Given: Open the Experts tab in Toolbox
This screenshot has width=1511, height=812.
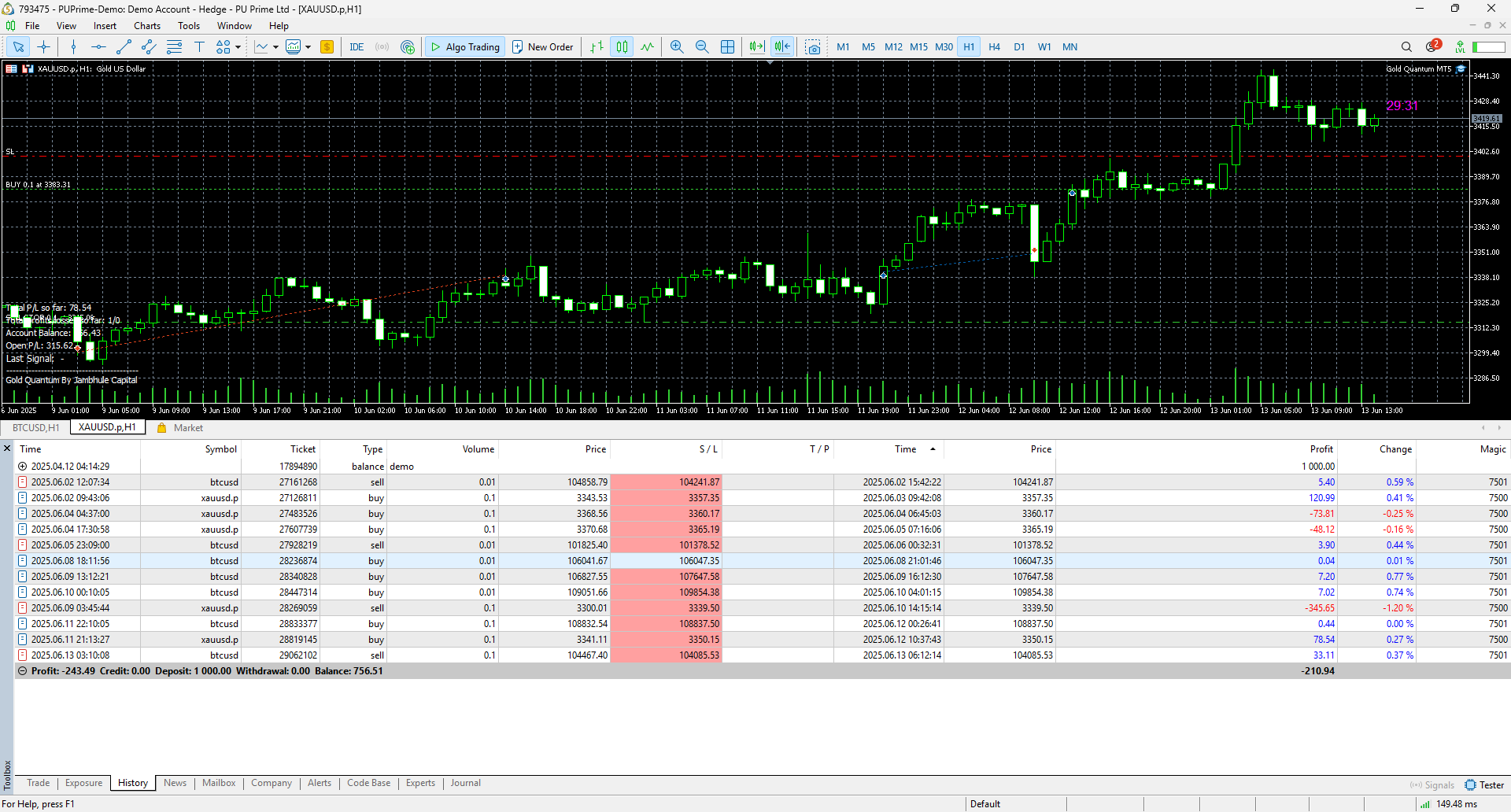Looking at the screenshot, I should [420, 783].
